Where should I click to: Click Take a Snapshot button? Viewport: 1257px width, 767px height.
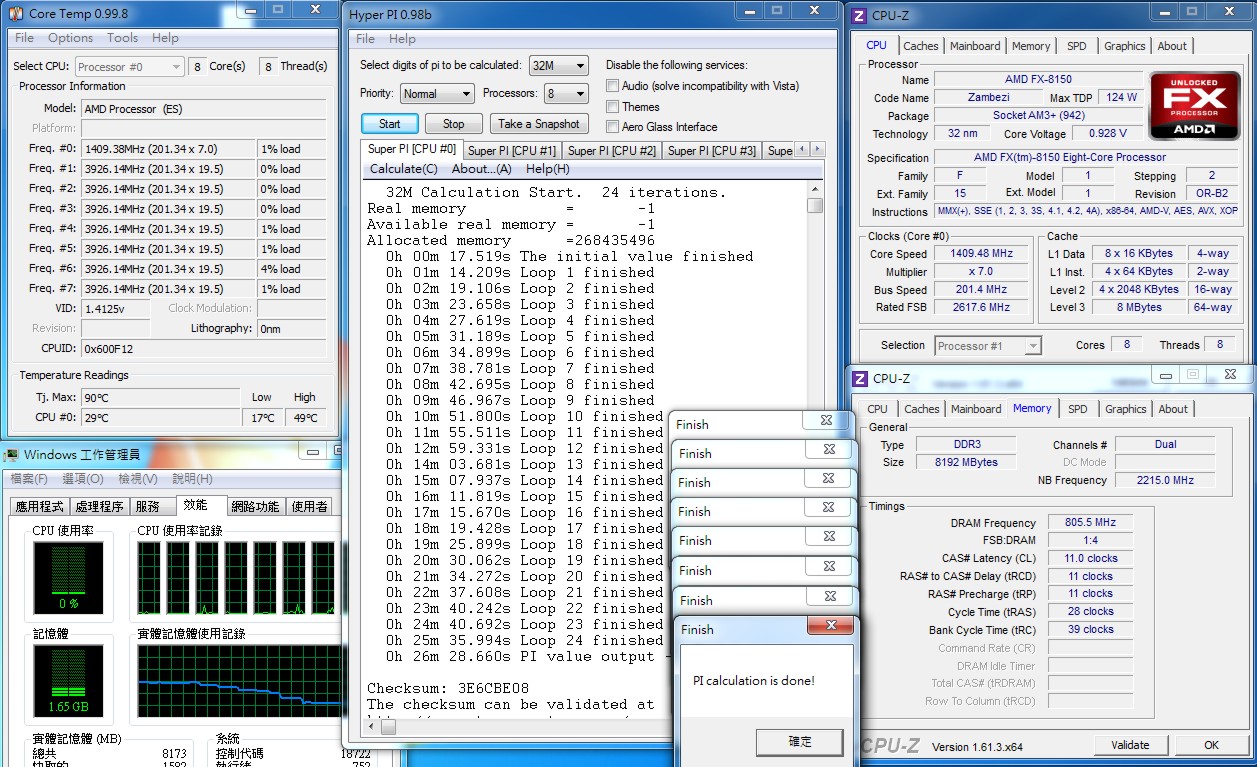pyautogui.click(x=539, y=124)
